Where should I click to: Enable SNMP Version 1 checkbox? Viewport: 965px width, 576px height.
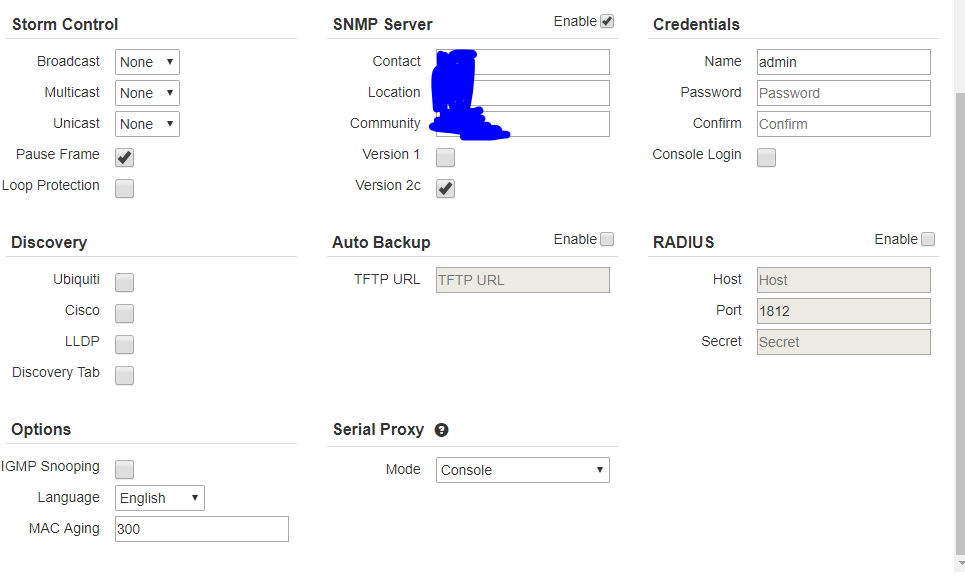click(445, 157)
